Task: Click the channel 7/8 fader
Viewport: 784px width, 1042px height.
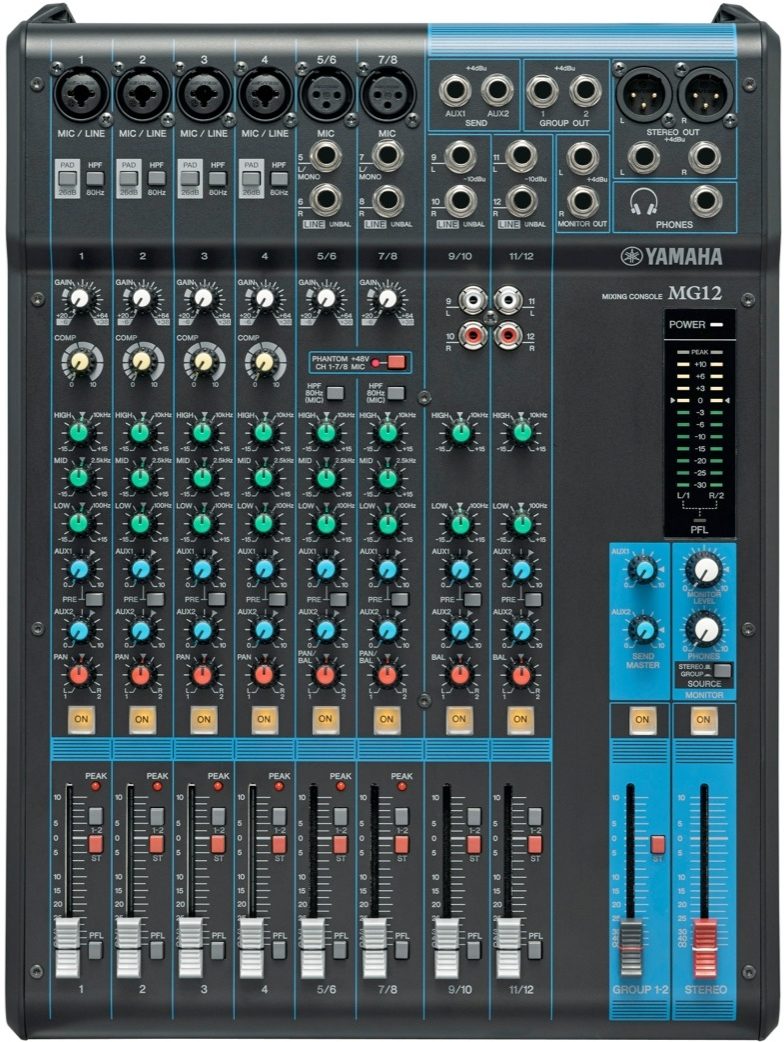Action: [x=375, y=948]
